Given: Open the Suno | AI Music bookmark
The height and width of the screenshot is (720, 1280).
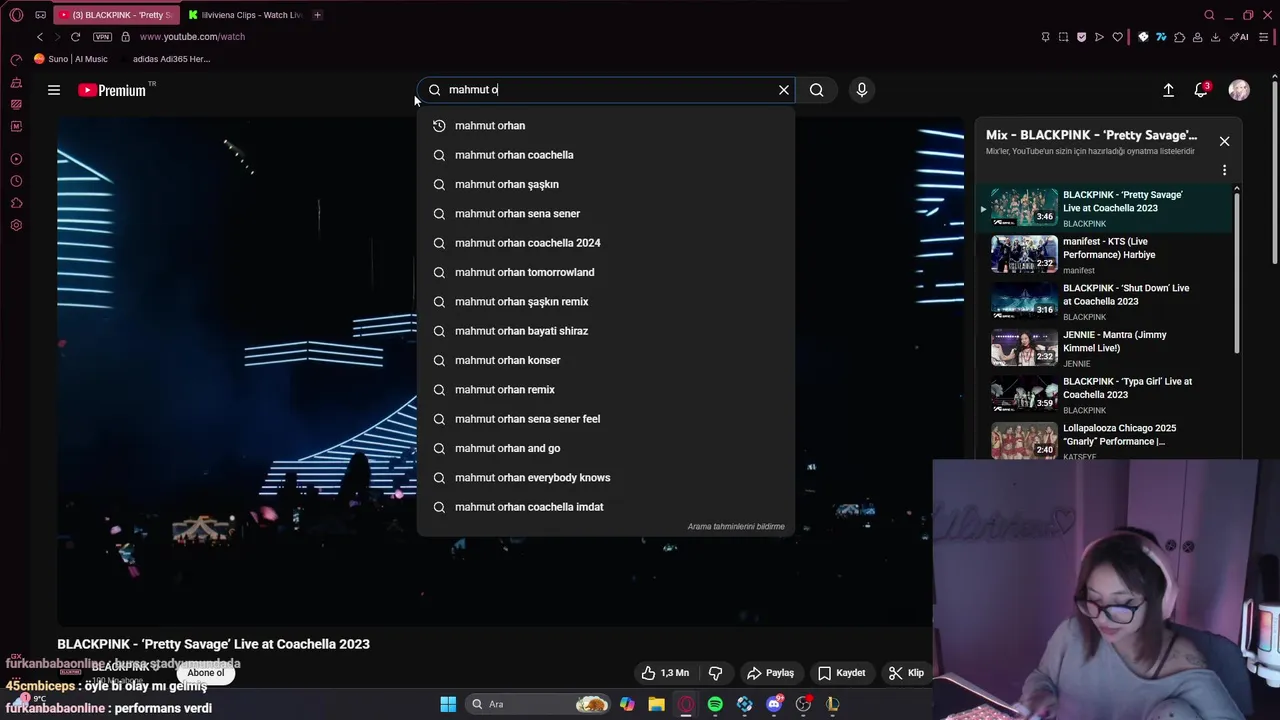Looking at the screenshot, I should (x=71, y=59).
